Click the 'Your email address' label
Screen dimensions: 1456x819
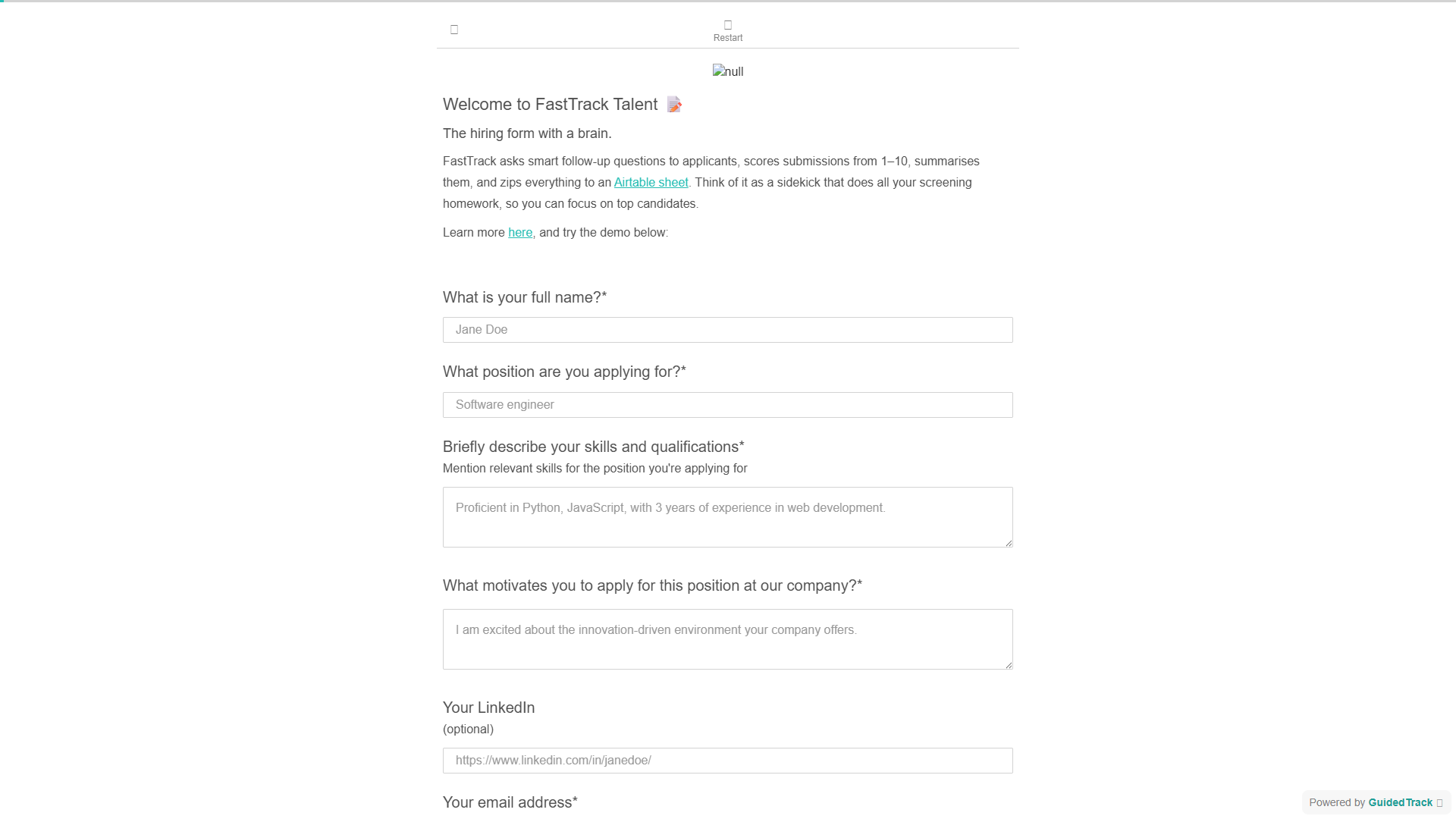tap(510, 802)
